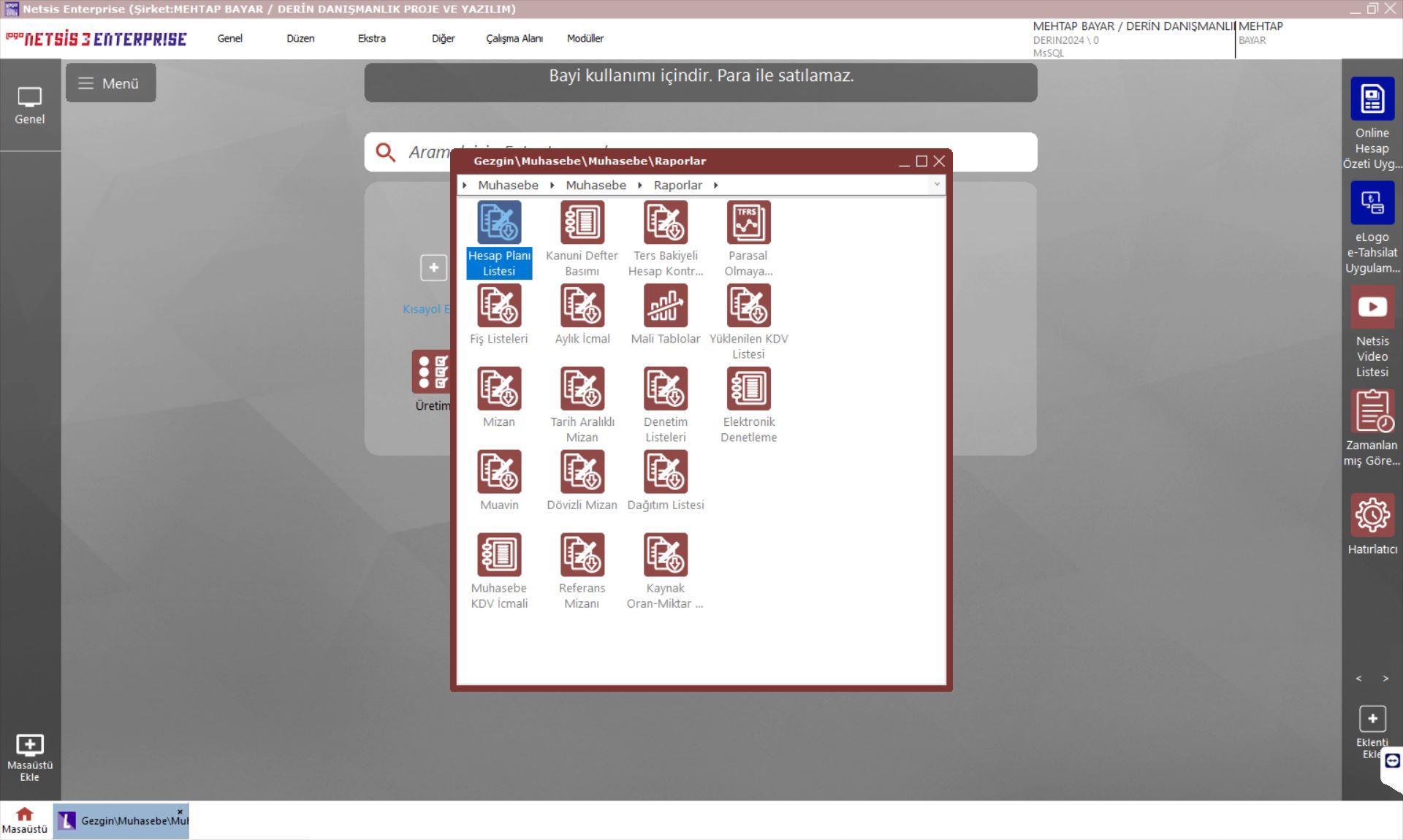The image size is (1403, 840).
Task: Expand arrow before first Muhasebe breadcrumb
Action: pyautogui.click(x=465, y=186)
